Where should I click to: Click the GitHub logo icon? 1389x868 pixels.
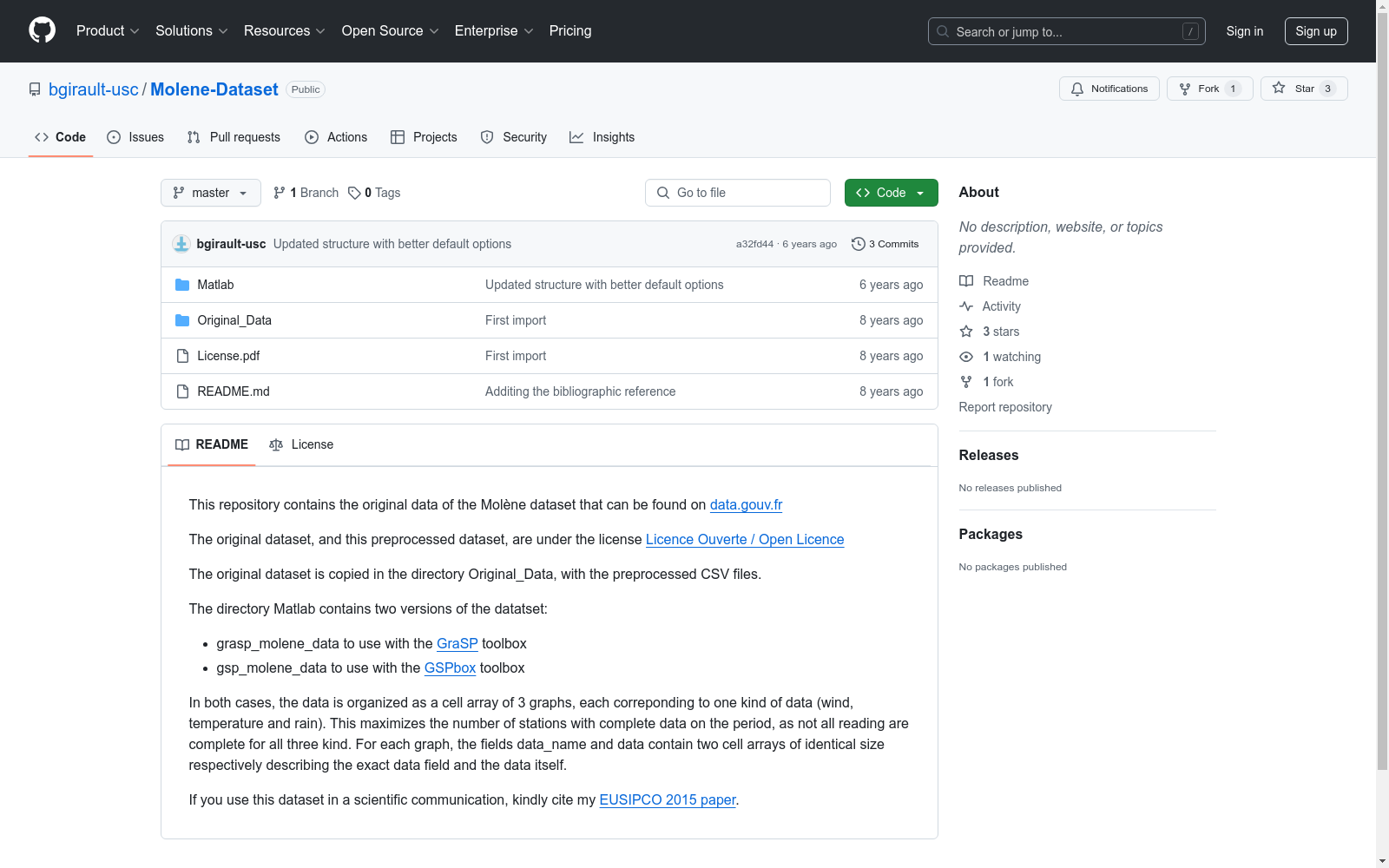[42, 30]
